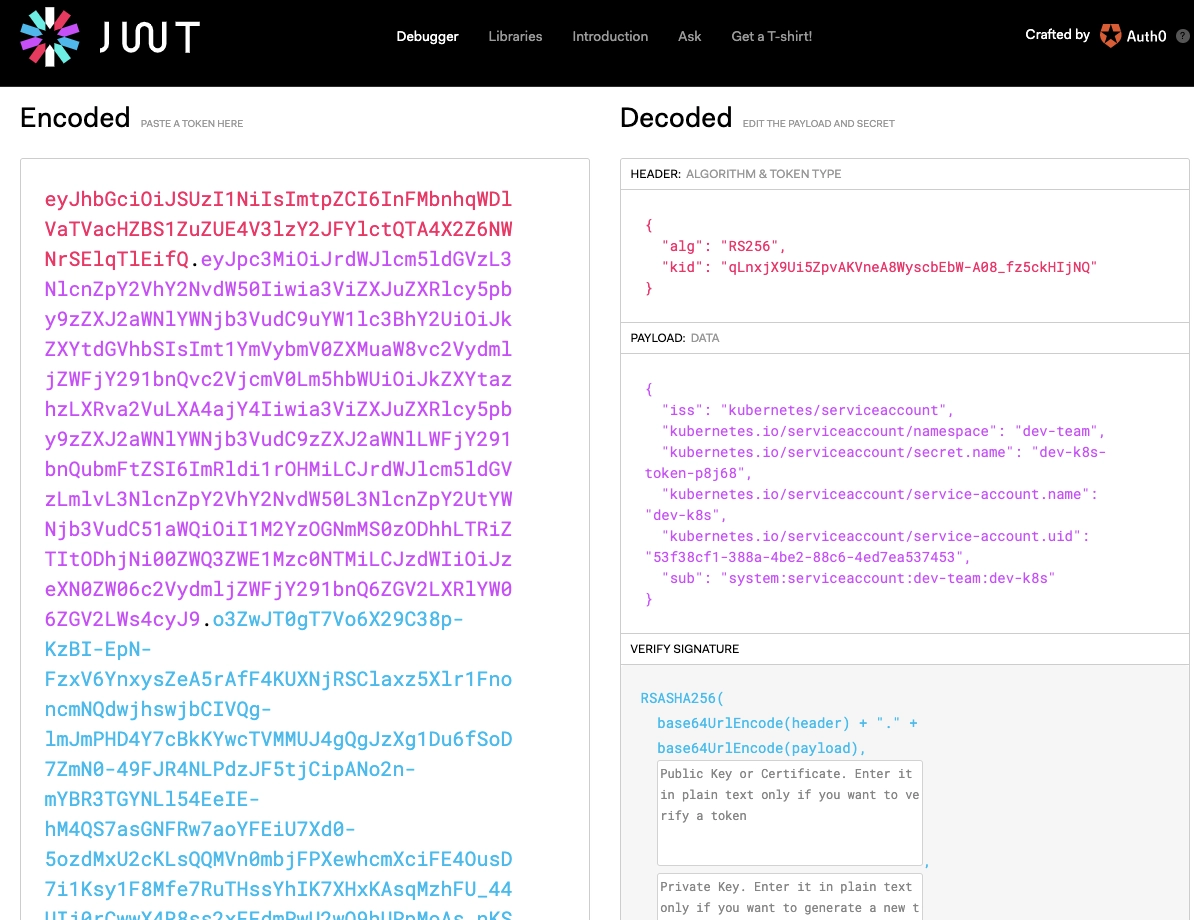This screenshot has width=1194, height=920.
Task: Click the Get a T-shirt! link
Action: point(771,36)
